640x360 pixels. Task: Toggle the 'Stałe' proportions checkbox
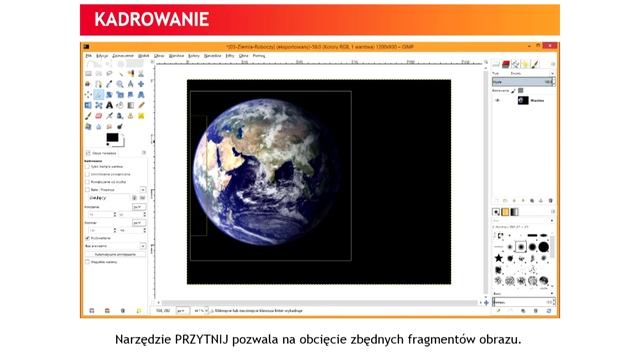click(x=87, y=190)
